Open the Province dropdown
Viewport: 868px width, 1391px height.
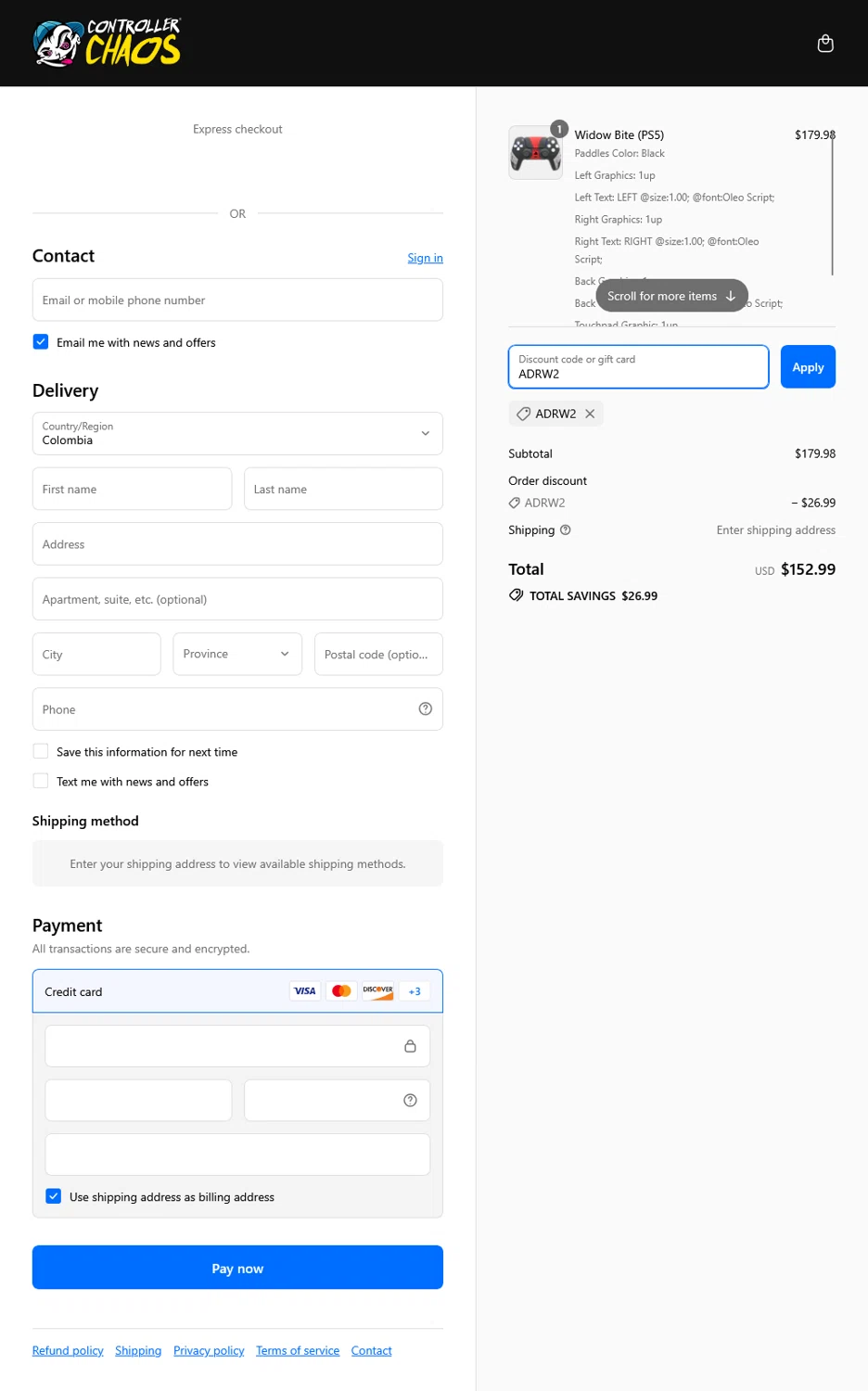click(237, 654)
